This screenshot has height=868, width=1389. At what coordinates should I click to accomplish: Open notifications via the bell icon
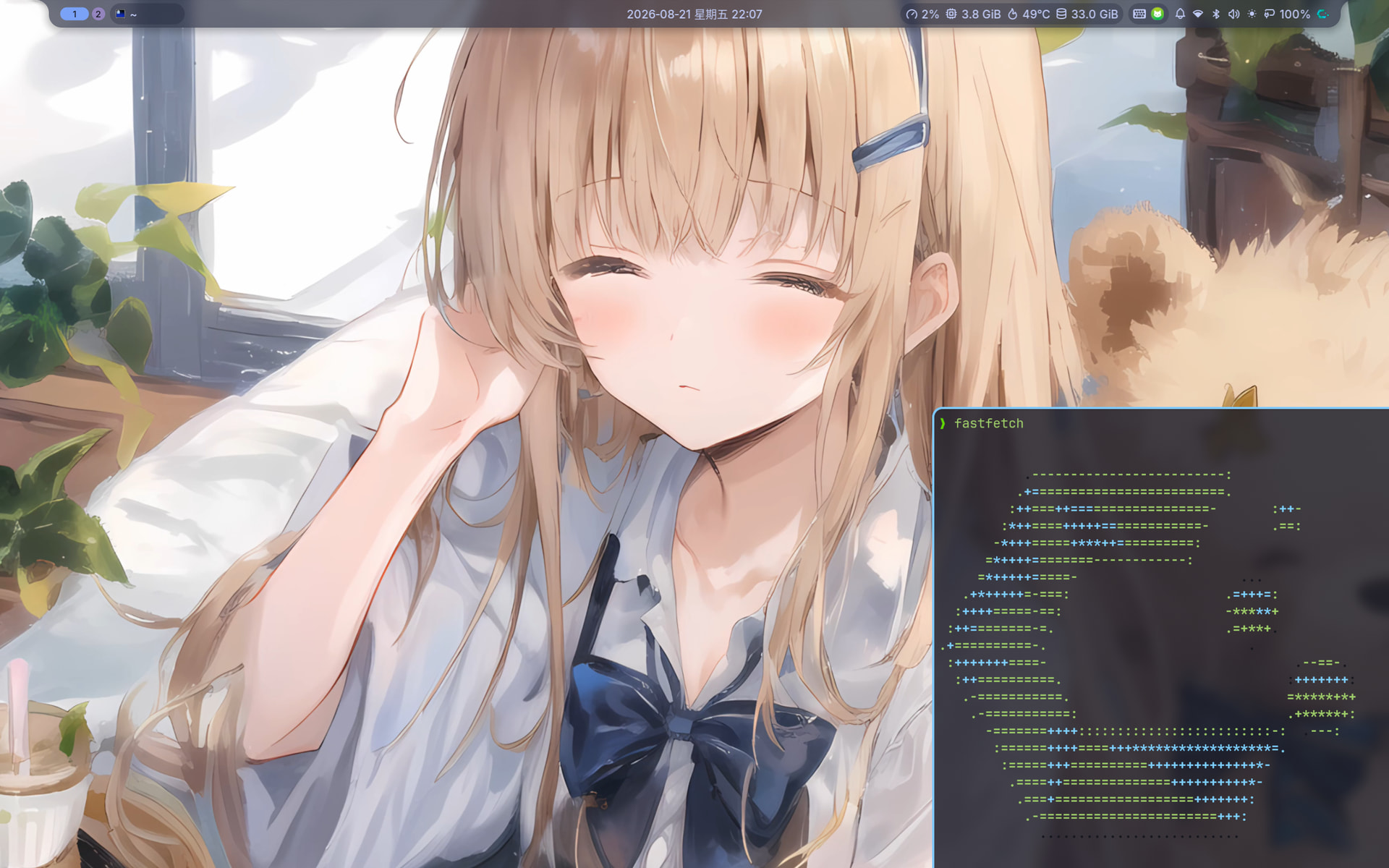point(1180,14)
